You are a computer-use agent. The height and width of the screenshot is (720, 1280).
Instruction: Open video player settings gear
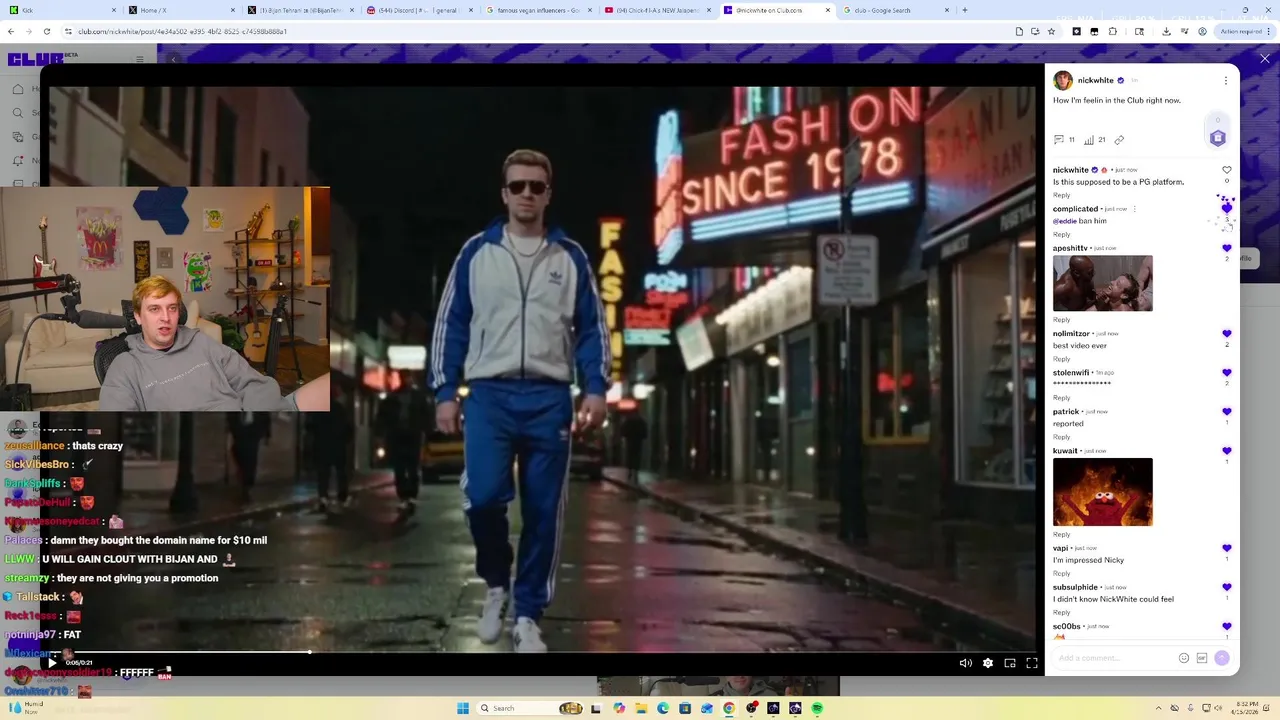(988, 663)
